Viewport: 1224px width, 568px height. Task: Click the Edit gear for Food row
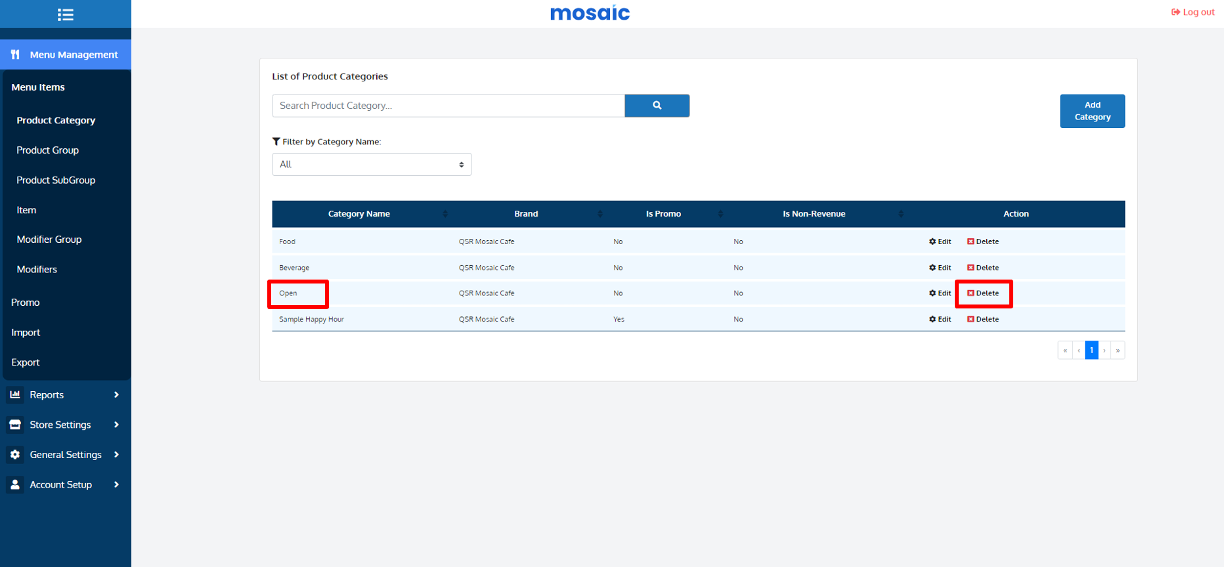[x=940, y=241]
